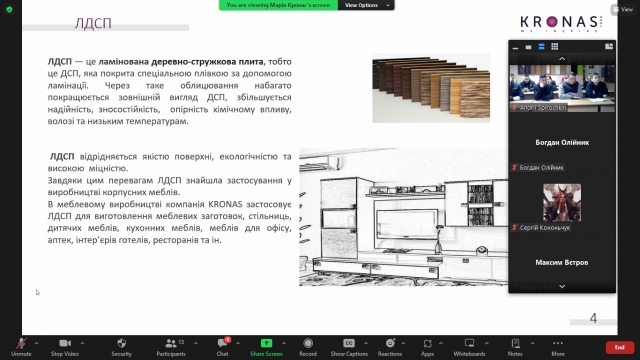Viewport: 640px width, 360px height.
Task: Turn on Show Captions
Action: 349,347
